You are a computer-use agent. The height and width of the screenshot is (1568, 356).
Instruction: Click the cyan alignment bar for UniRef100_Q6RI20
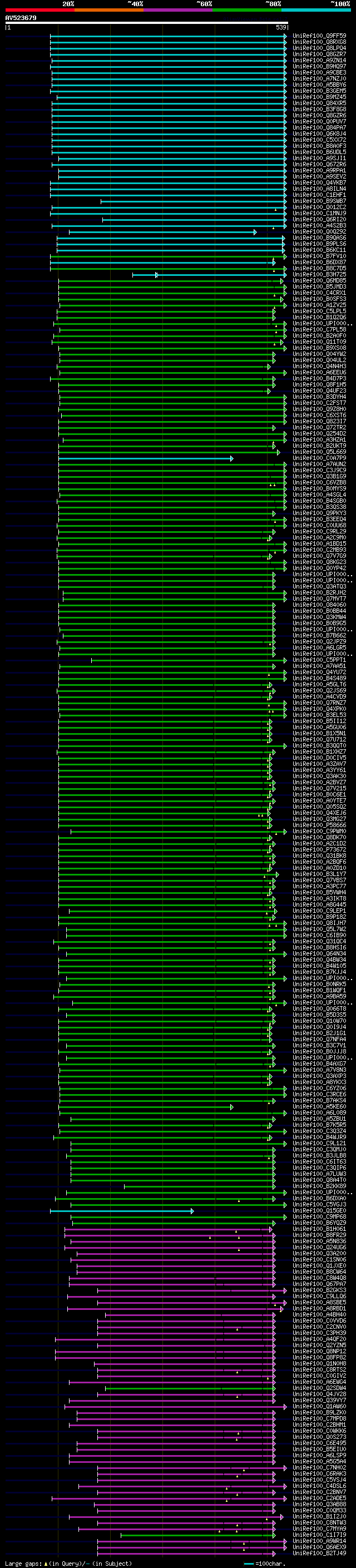click(x=195, y=220)
